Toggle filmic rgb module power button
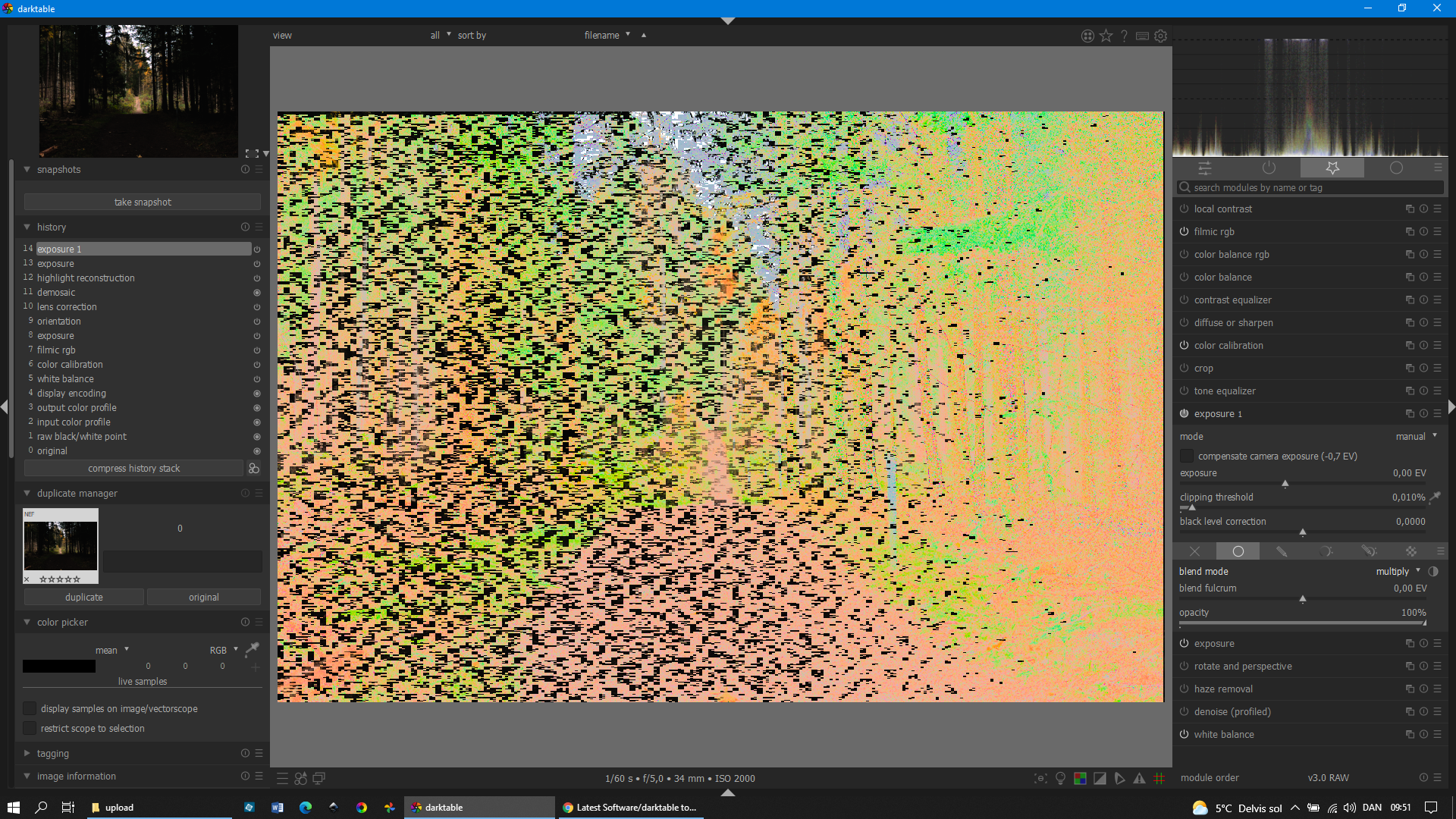 1184,232
